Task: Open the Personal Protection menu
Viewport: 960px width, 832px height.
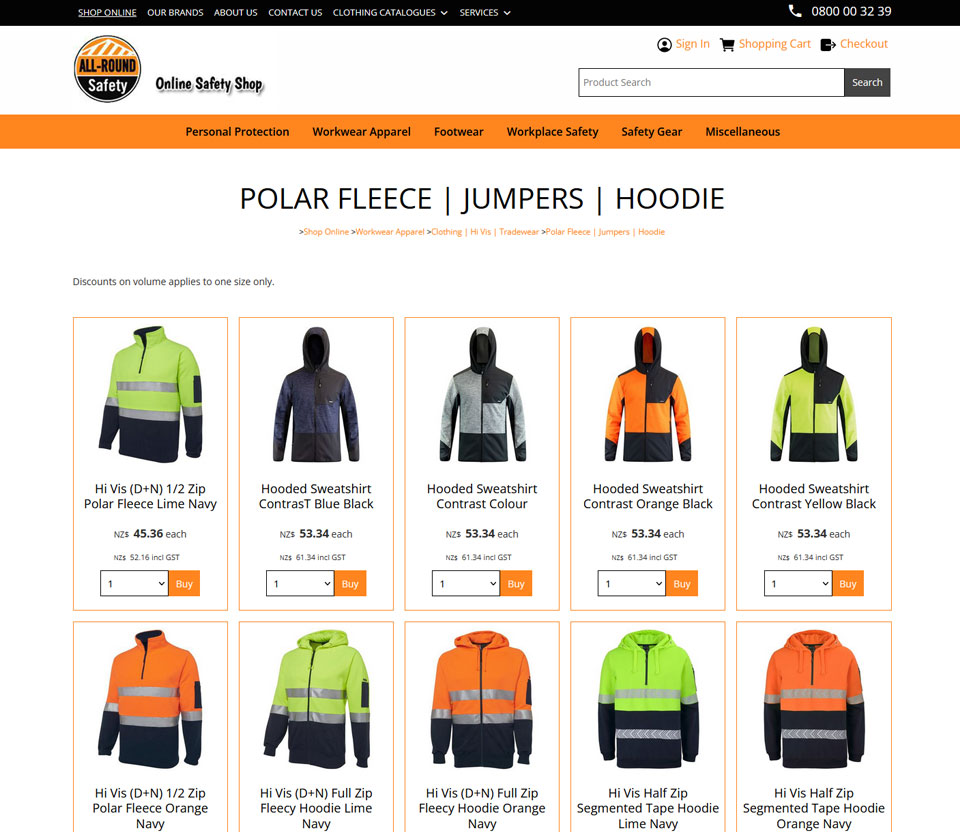Action: pos(237,132)
